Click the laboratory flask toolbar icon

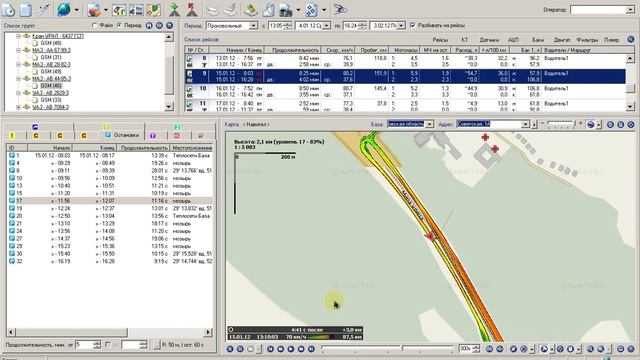[x=268, y=9]
